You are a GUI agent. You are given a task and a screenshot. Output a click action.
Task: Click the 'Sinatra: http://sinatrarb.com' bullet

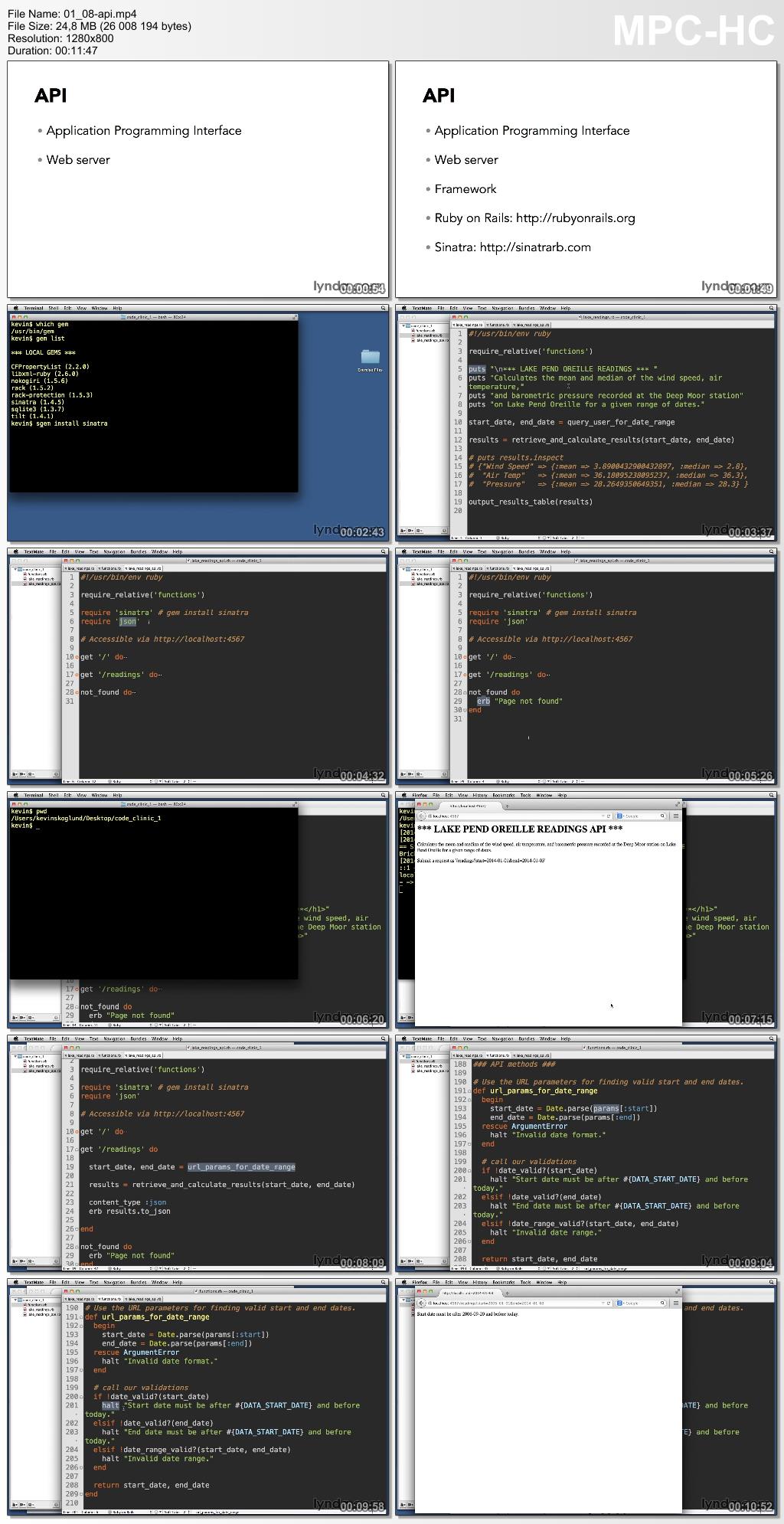click(x=512, y=247)
